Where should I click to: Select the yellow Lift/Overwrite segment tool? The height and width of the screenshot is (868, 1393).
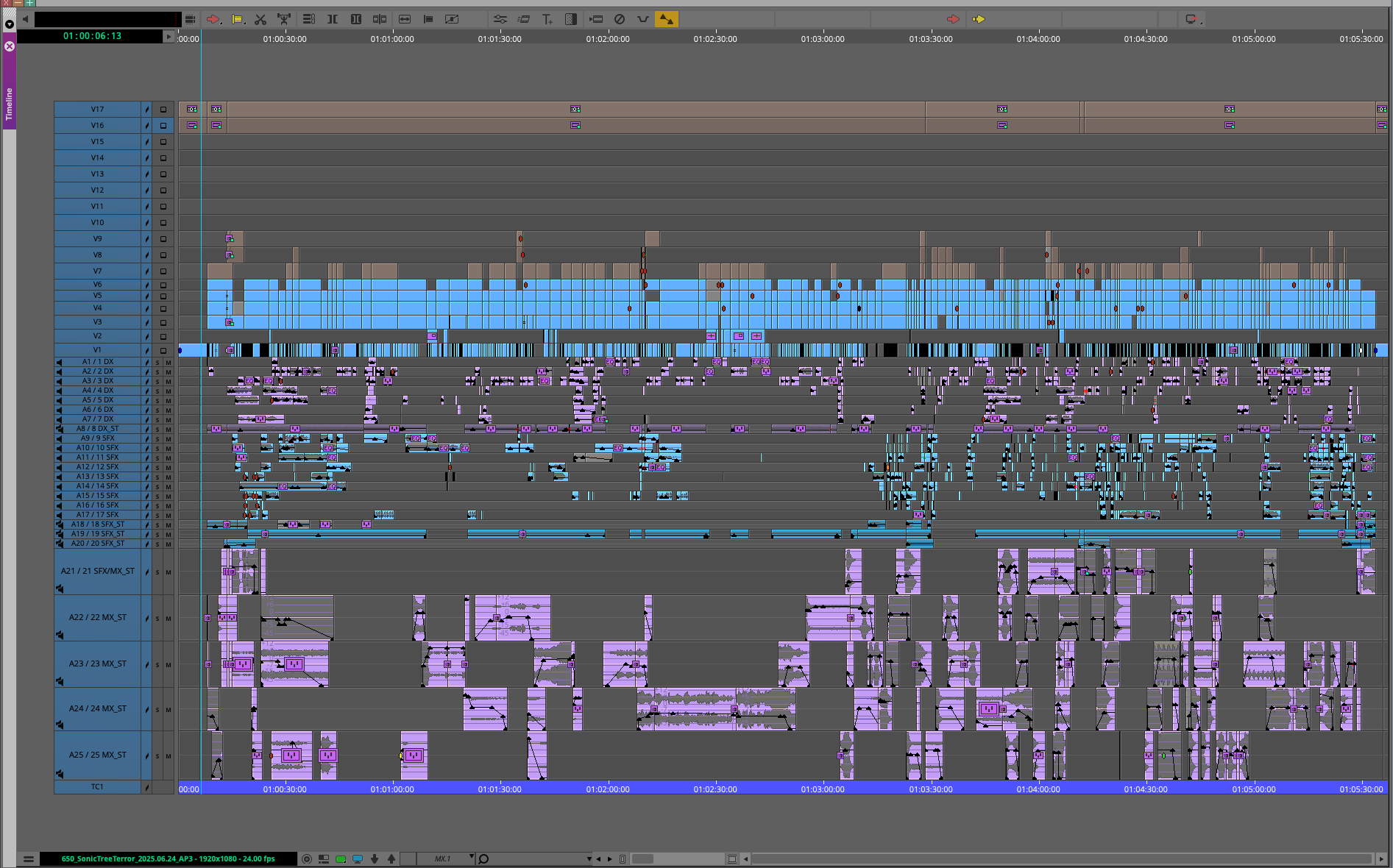[x=238, y=19]
